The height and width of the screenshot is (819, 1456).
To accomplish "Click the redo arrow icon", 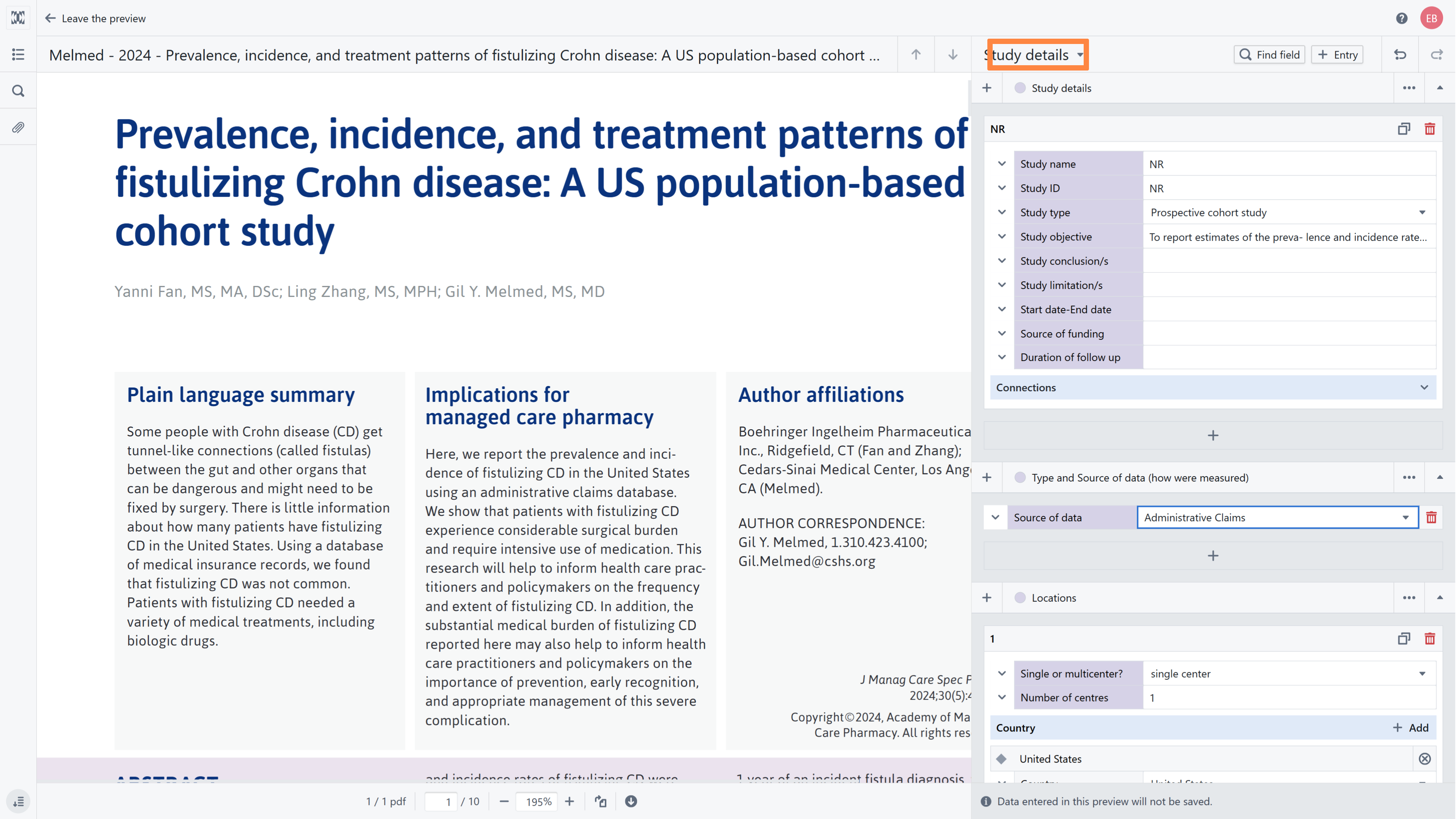I will (x=1436, y=54).
